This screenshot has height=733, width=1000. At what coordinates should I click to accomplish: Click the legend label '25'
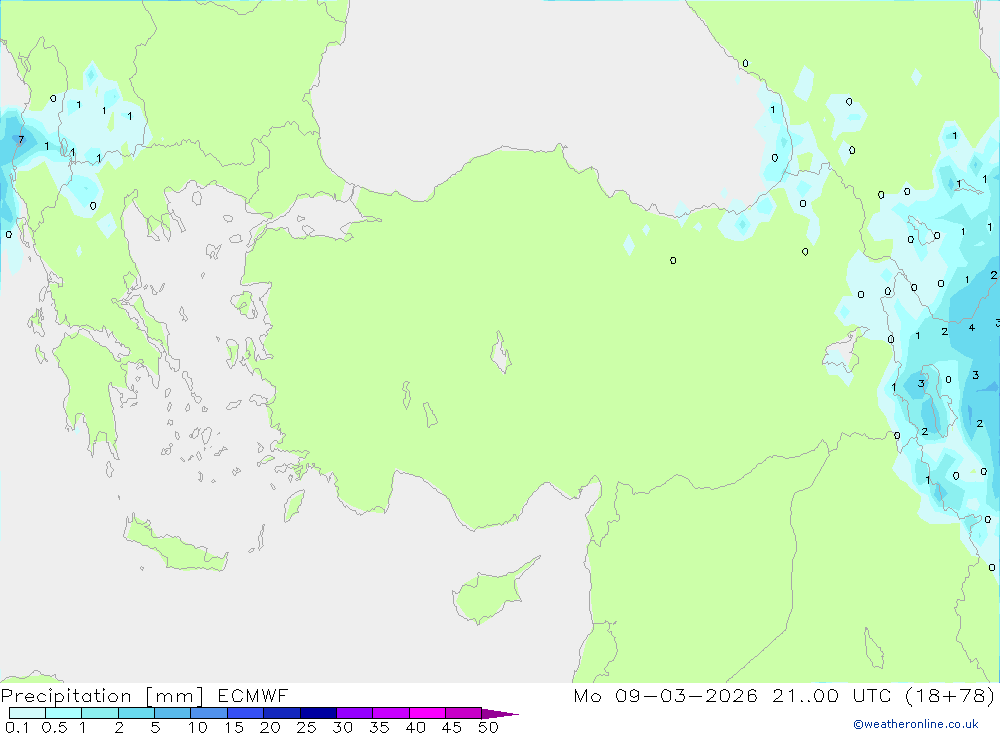click(x=307, y=727)
